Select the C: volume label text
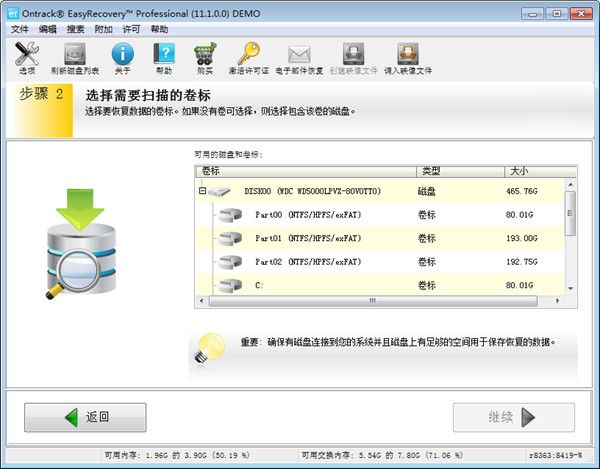 click(x=259, y=285)
